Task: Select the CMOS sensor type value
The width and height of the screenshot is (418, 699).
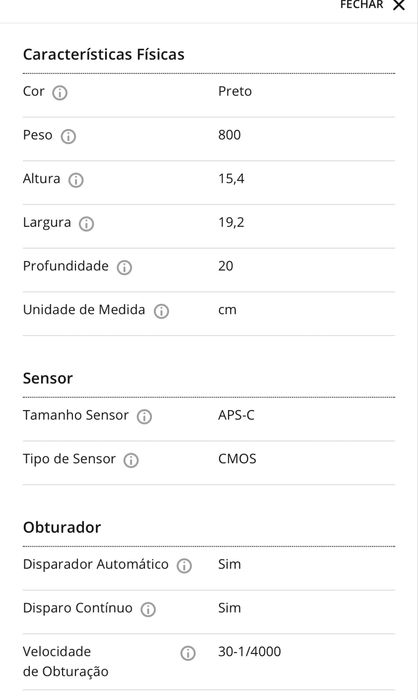Action: (x=237, y=459)
